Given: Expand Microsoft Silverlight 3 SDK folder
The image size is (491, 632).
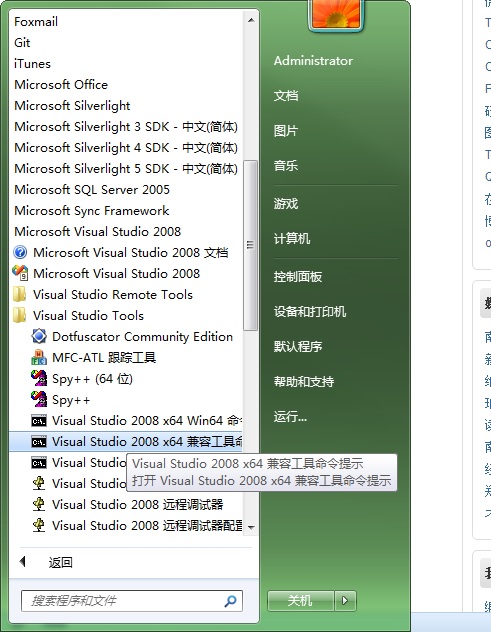Looking at the screenshot, I should [126, 127].
